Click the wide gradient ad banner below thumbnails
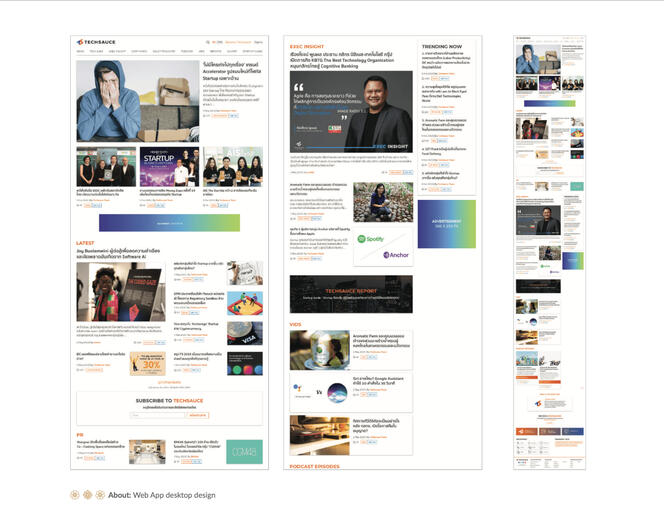Viewport: 664px width, 524px height. (x=169, y=223)
